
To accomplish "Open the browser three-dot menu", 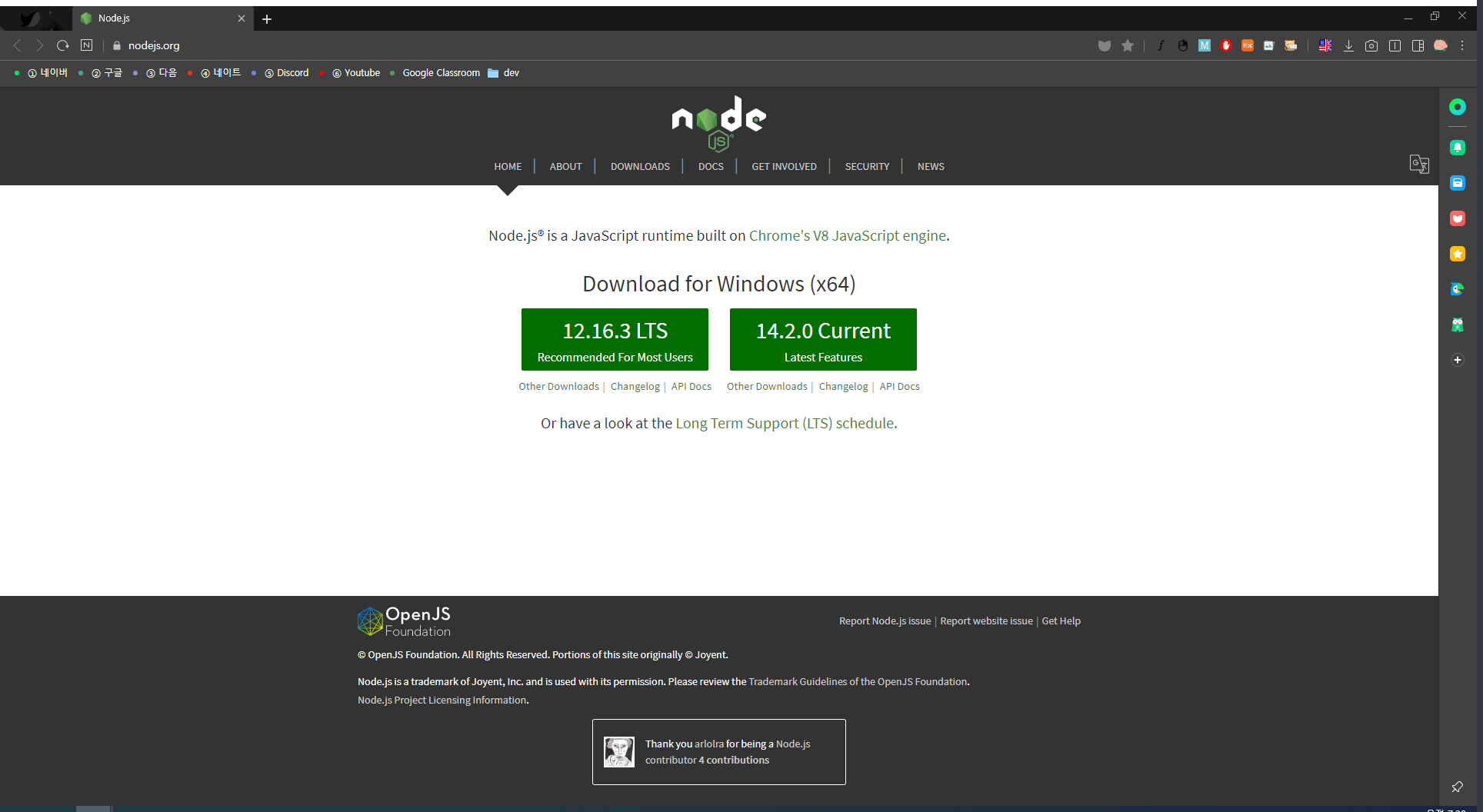I will pos(1462,46).
